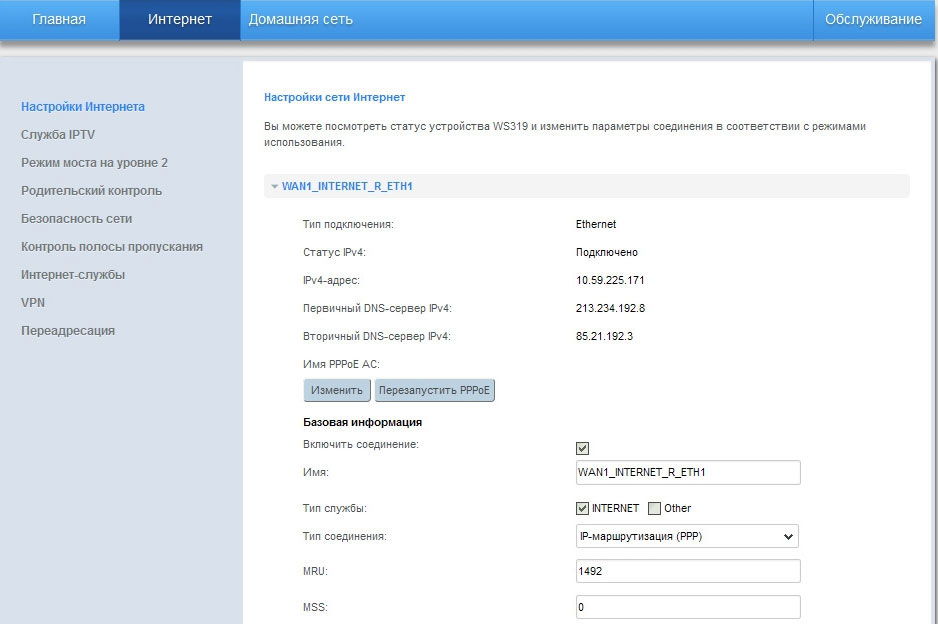Go to the Обслуживание tab

[873, 20]
